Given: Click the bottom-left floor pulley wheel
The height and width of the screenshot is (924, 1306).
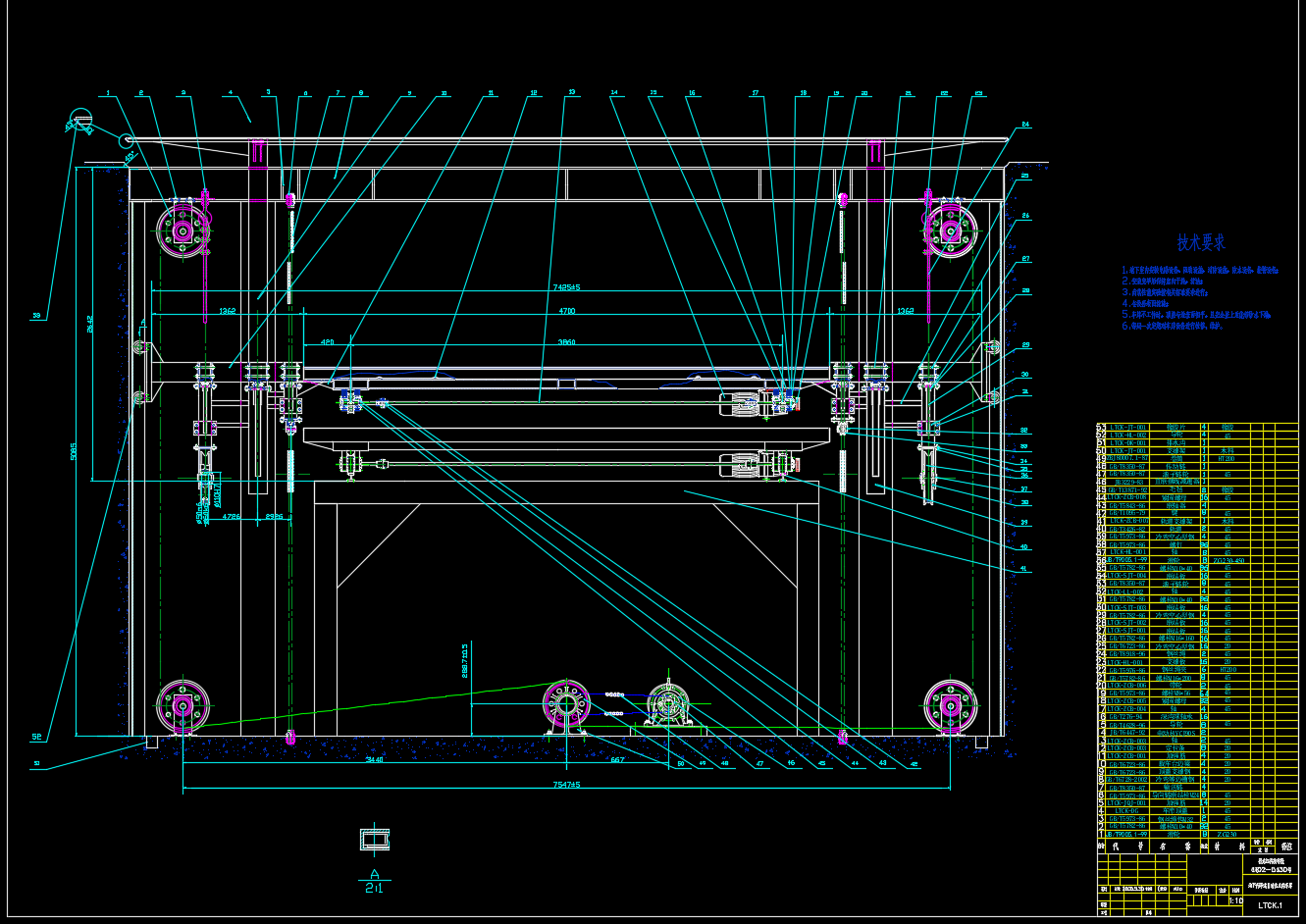Looking at the screenshot, I should (183, 705).
